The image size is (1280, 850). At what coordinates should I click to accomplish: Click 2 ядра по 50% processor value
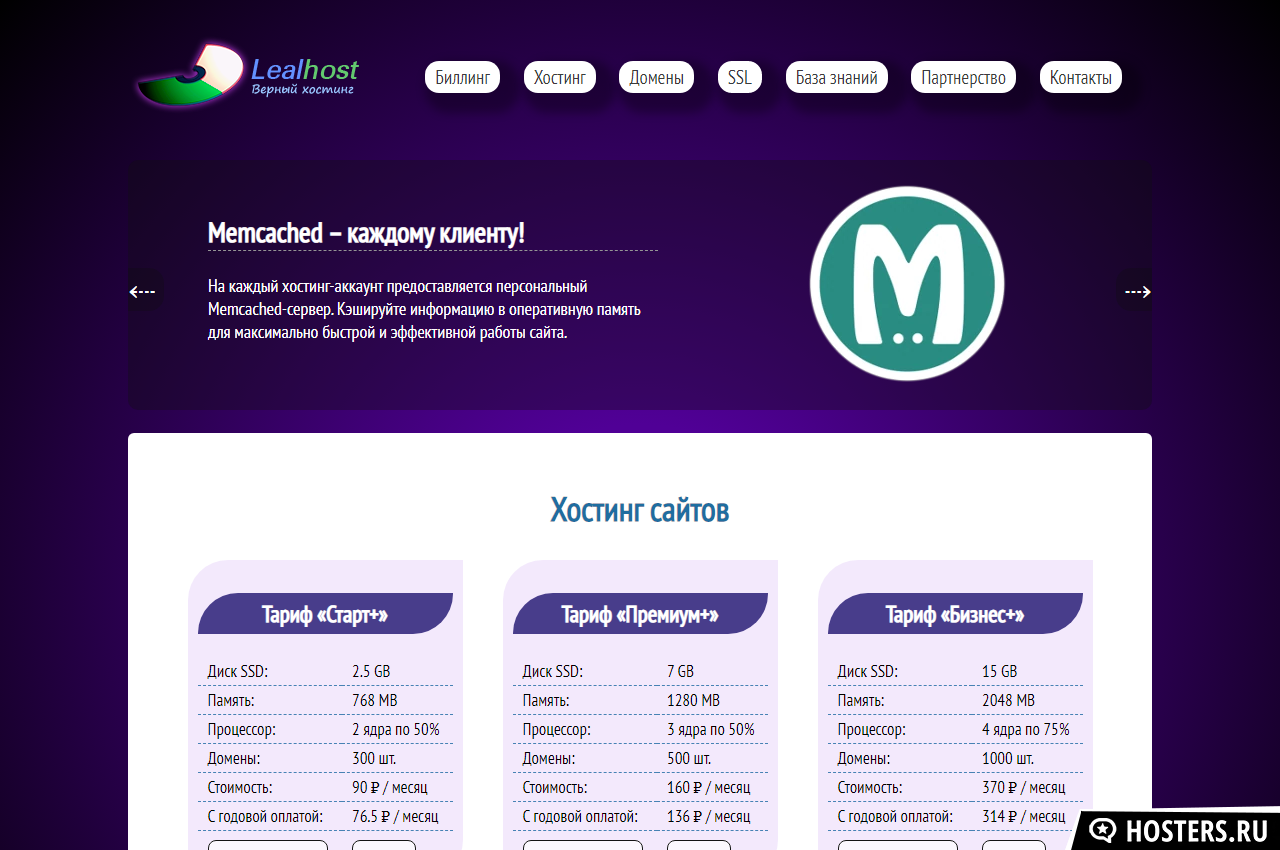396,729
